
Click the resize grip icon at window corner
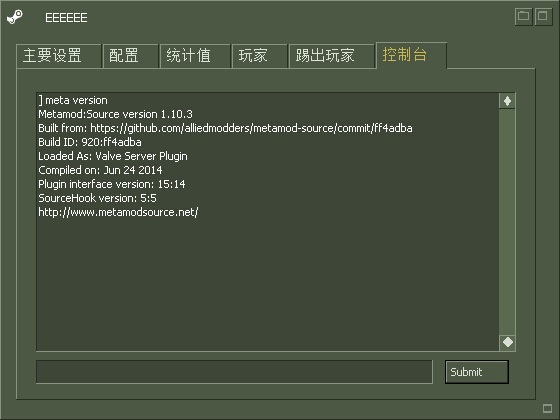(x=547, y=408)
